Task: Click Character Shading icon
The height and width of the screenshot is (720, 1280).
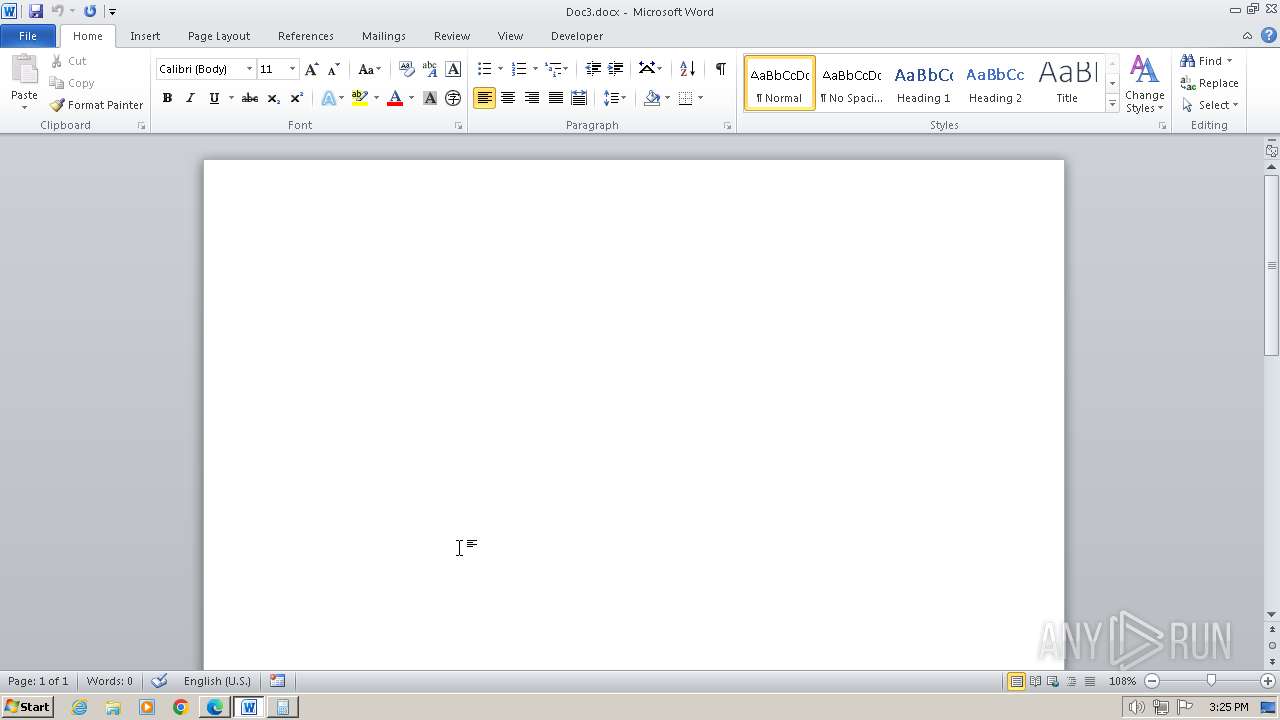Action: pyautogui.click(x=430, y=98)
